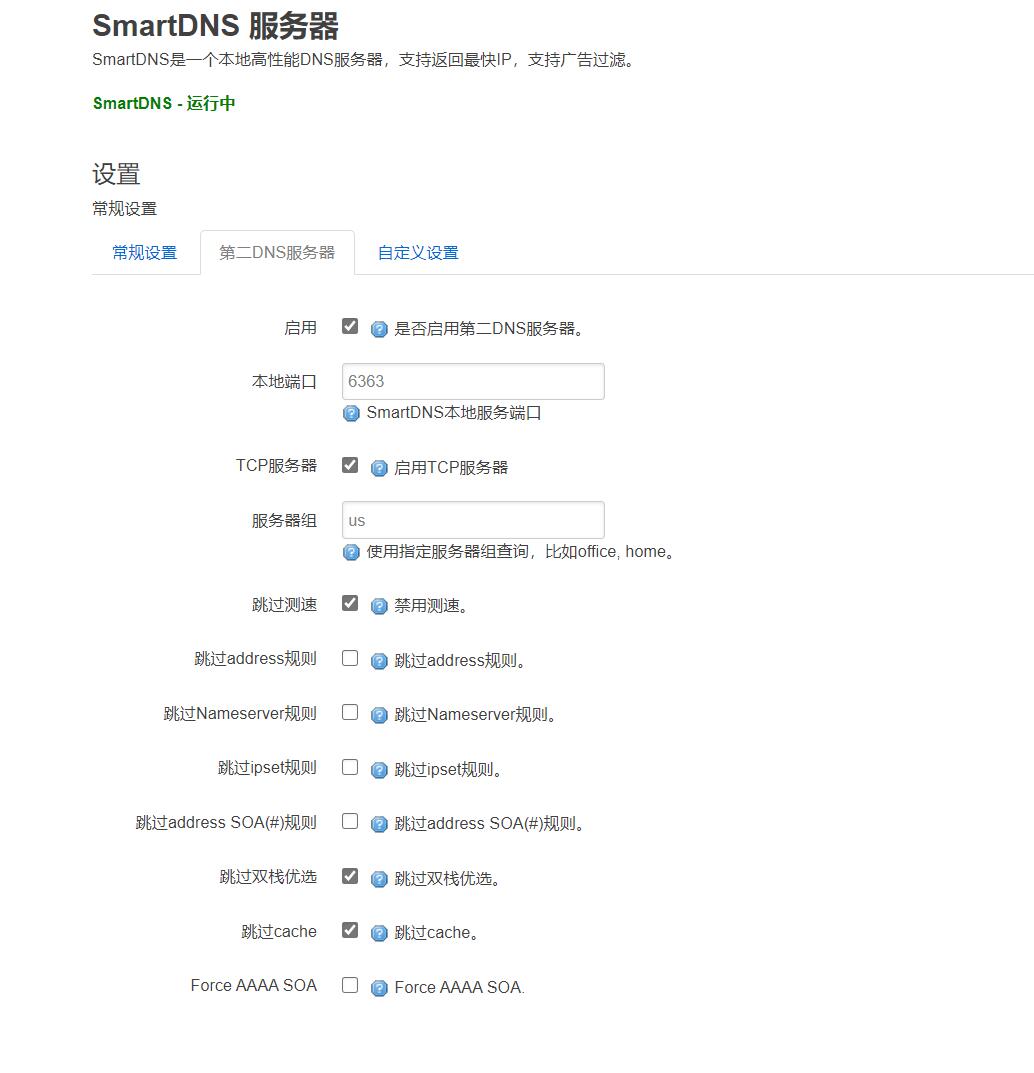Click help icon beside 是否启用第二DNS服务器
Viewport: 1034px width, 1073px height.
[379, 330]
